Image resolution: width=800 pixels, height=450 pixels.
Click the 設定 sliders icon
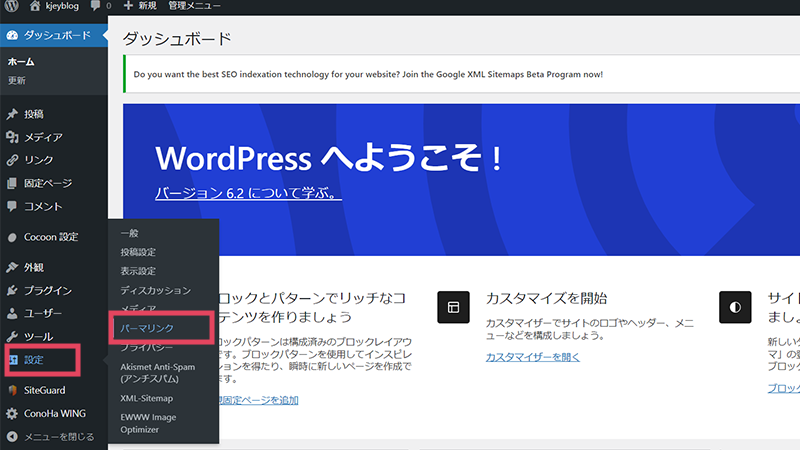[13, 360]
